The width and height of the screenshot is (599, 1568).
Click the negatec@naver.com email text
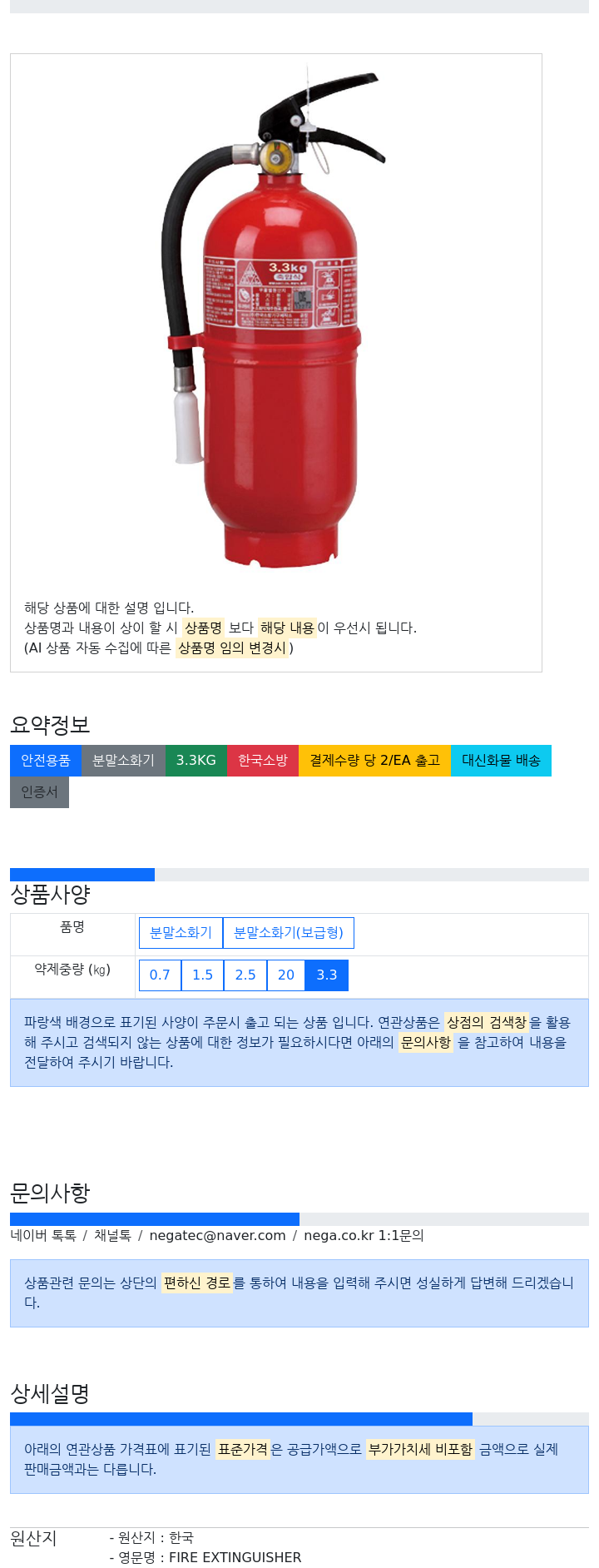tap(217, 1236)
